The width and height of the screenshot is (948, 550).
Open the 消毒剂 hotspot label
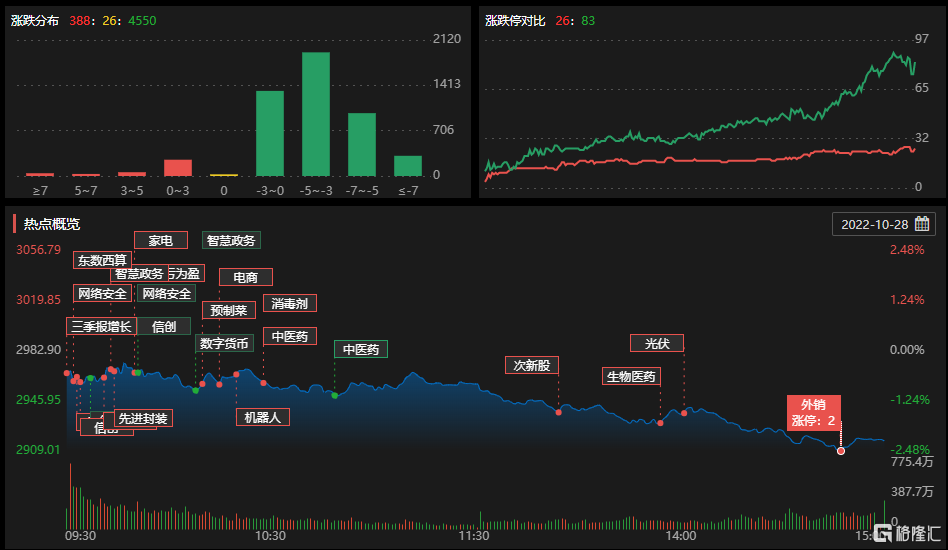point(290,303)
